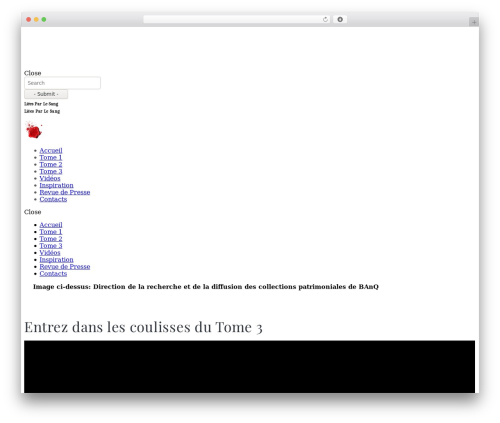Click second 'Liées Par Le Sang' title

[x=42, y=111]
